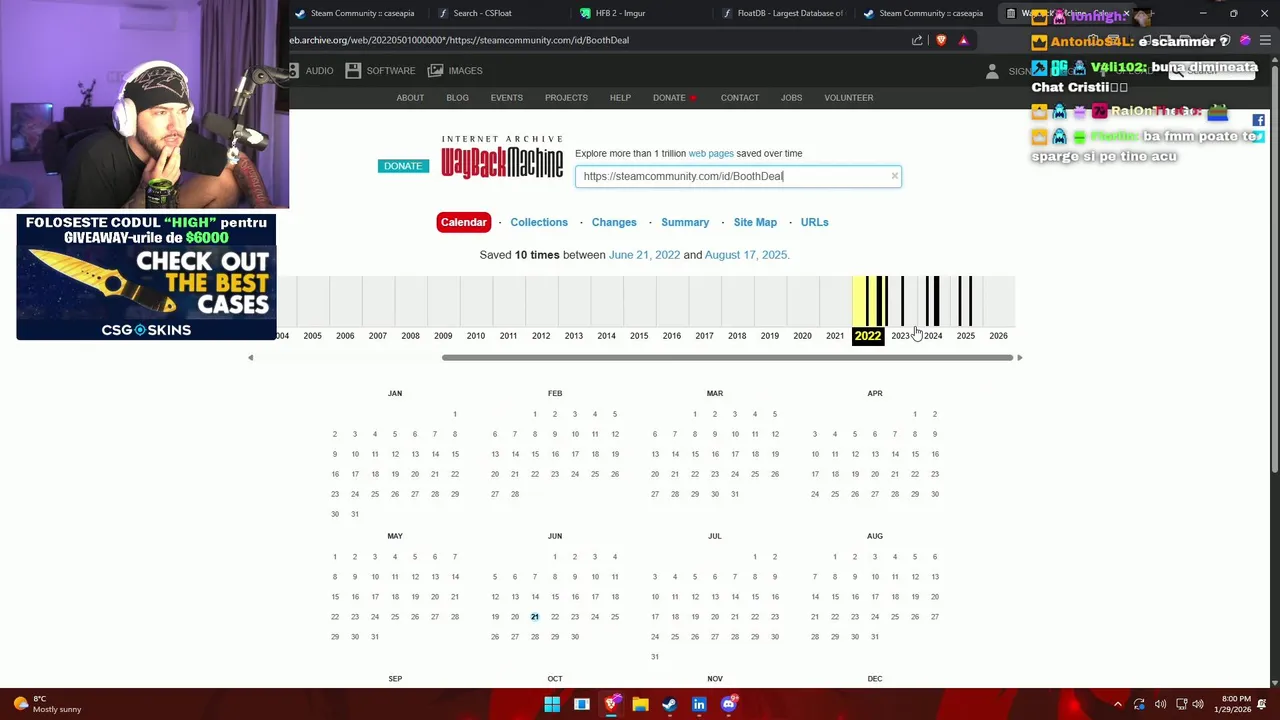This screenshot has height=720, width=1280.
Task: Click the SOFTWARE label in the archive top bar
Action: point(390,71)
